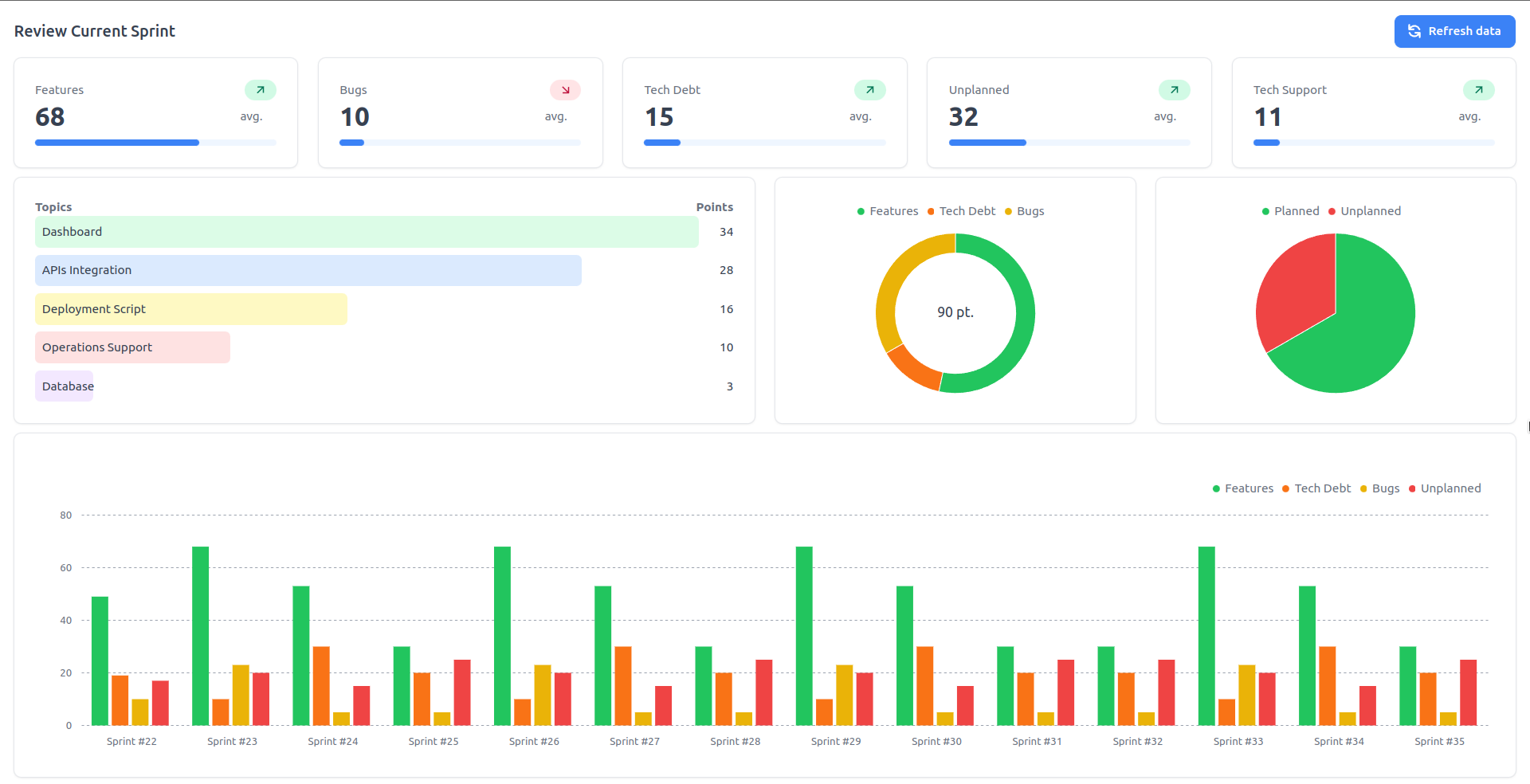The width and height of the screenshot is (1530, 784).
Task: Click the Features value 68
Action: pos(49,117)
